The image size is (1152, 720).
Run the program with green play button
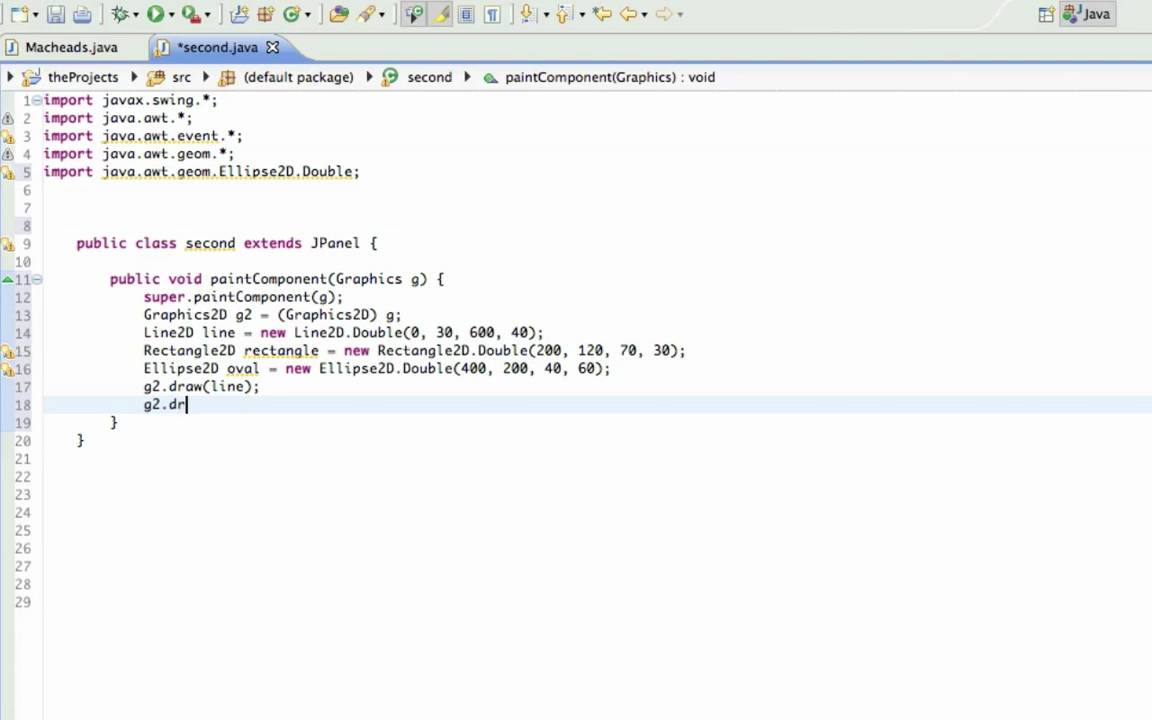[x=155, y=14]
